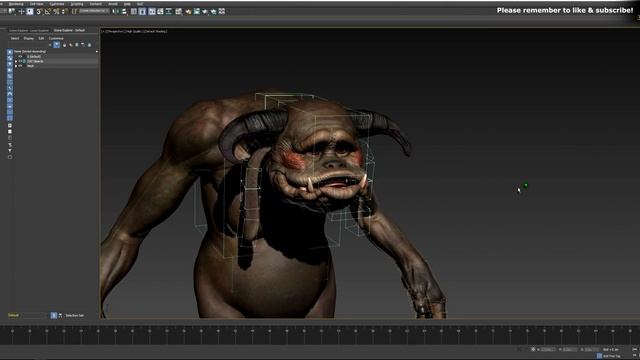Screen dimensions: 640x360
Task: Open the Civil View menu
Action: click(37, 4)
